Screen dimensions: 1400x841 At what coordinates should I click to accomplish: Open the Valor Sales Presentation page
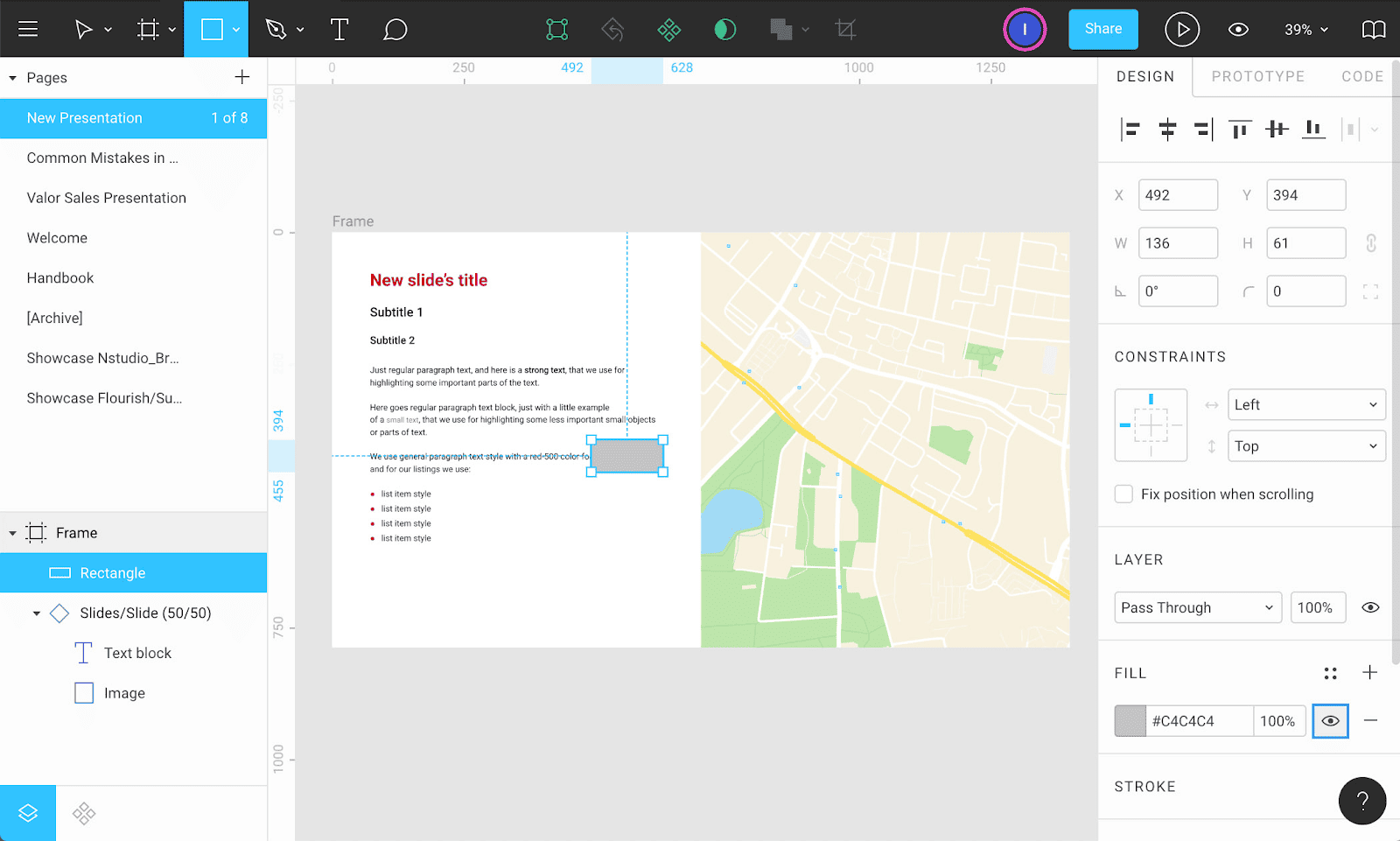coord(107,198)
